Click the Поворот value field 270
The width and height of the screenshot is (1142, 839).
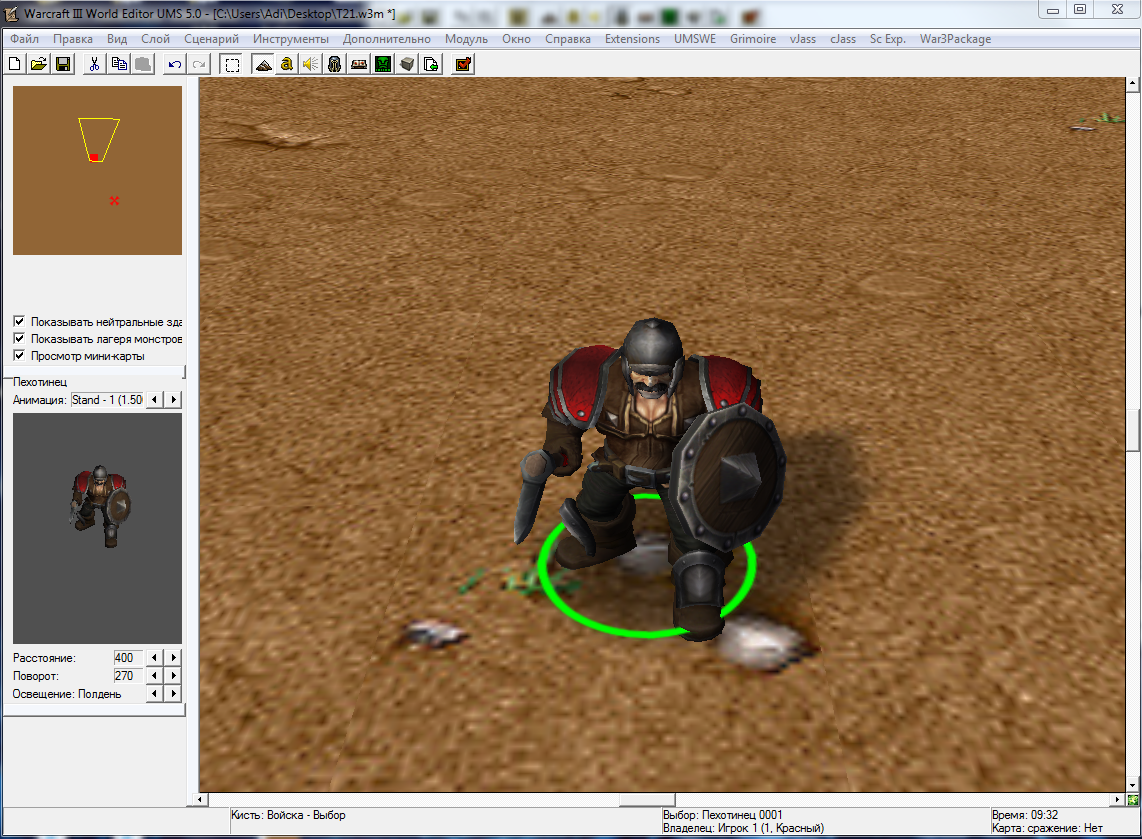[x=127, y=675]
